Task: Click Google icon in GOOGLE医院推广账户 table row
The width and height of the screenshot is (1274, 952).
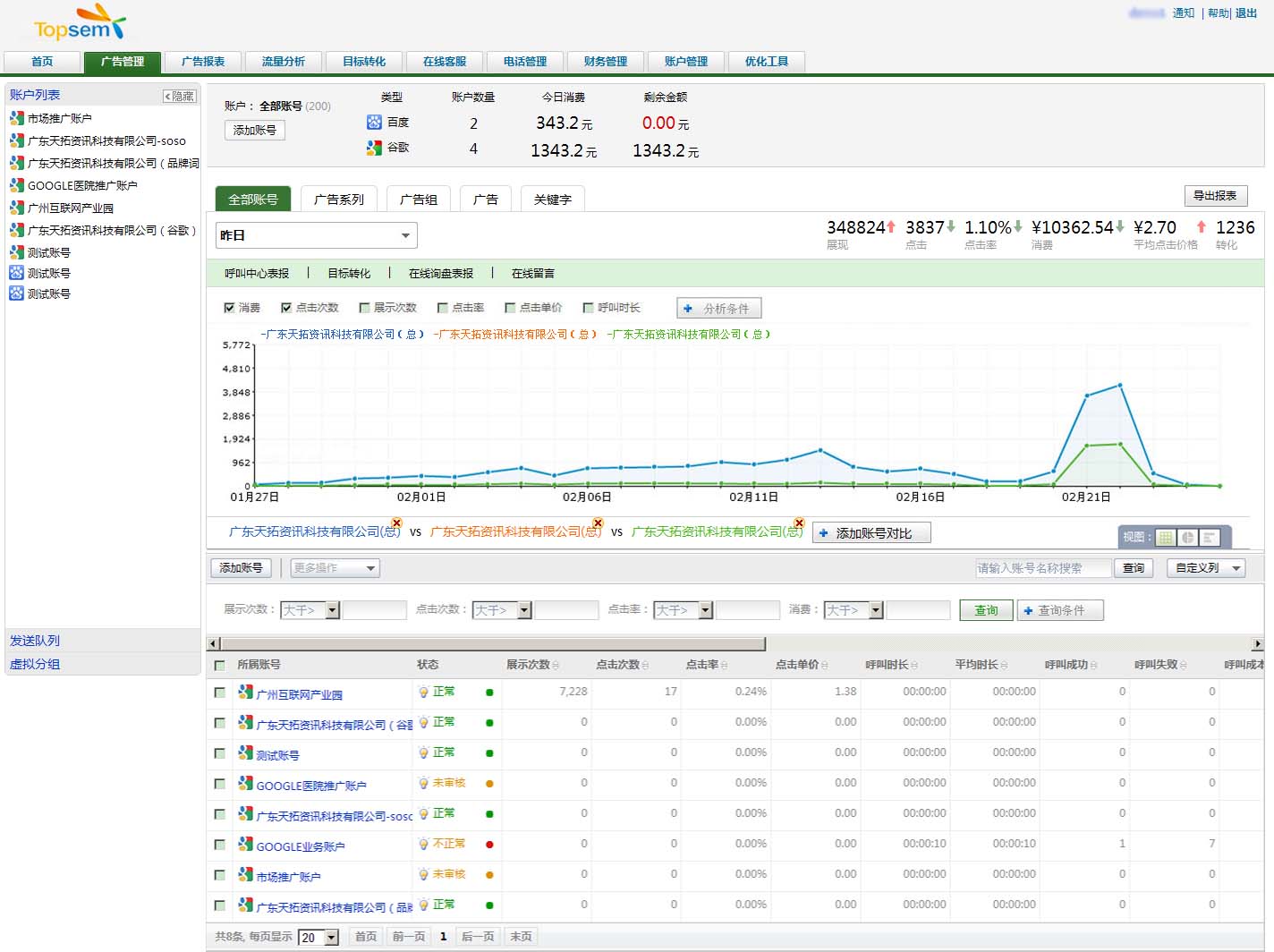Action: pos(245,783)
